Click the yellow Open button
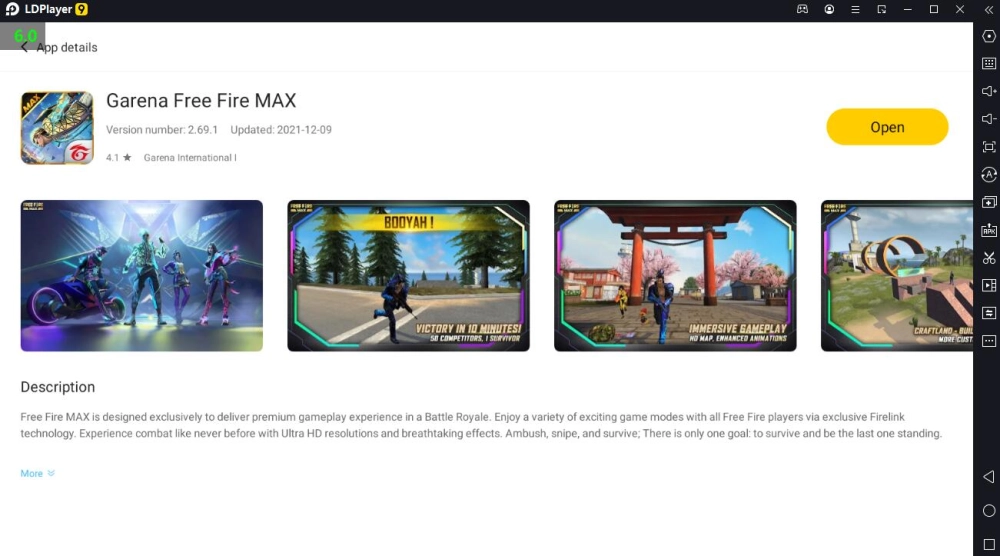 click(887, 127)
